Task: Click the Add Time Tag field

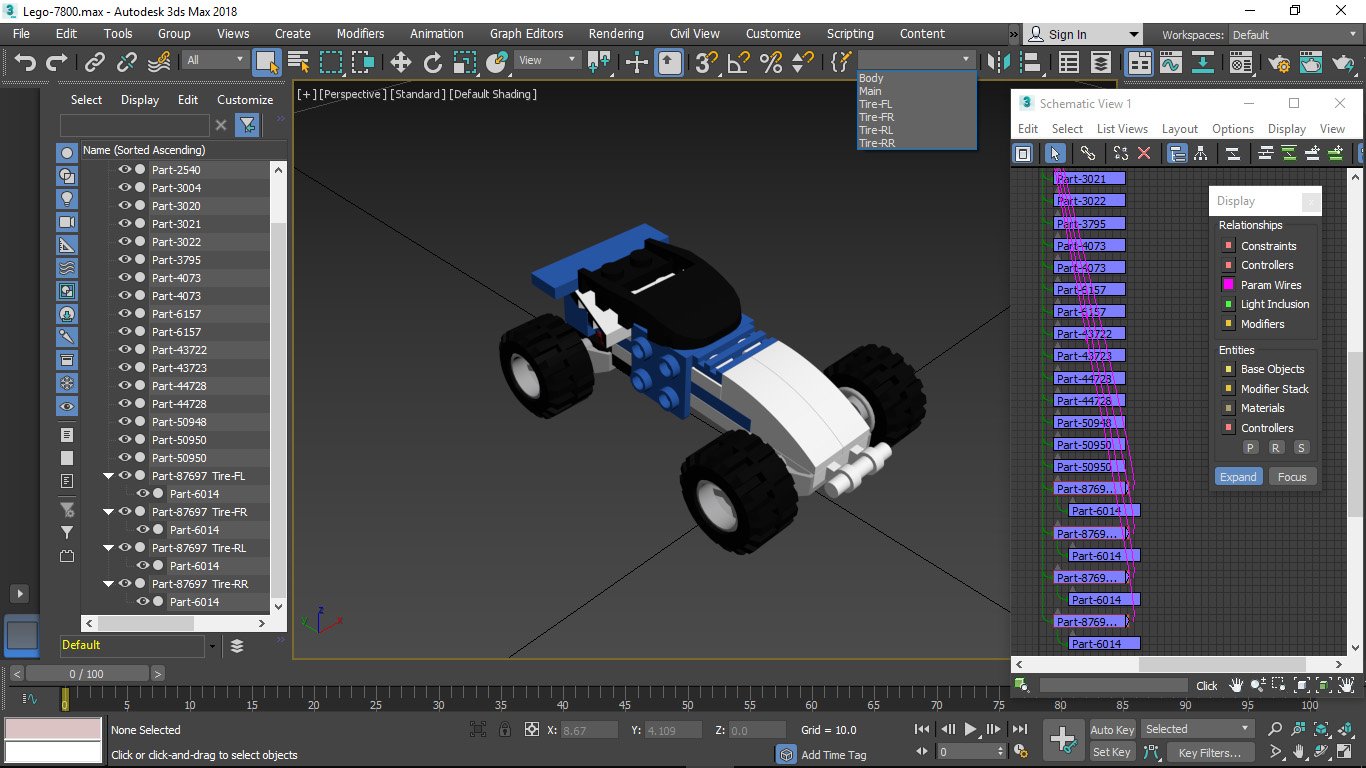Action: 835,754
